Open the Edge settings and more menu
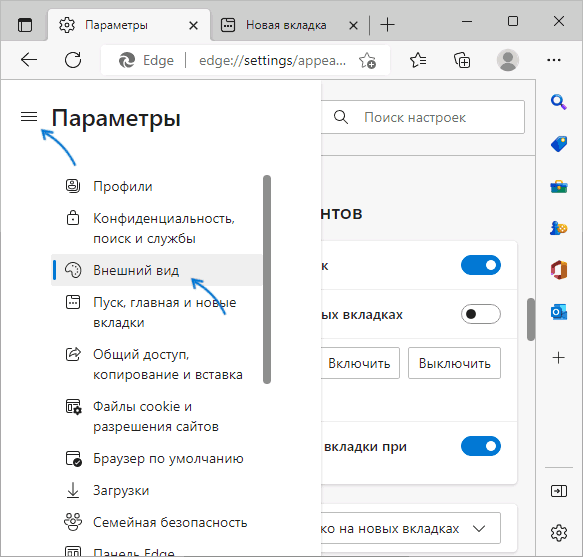This screenshot has width=583, height=557. pyautogui.click(x=554, y=60)
